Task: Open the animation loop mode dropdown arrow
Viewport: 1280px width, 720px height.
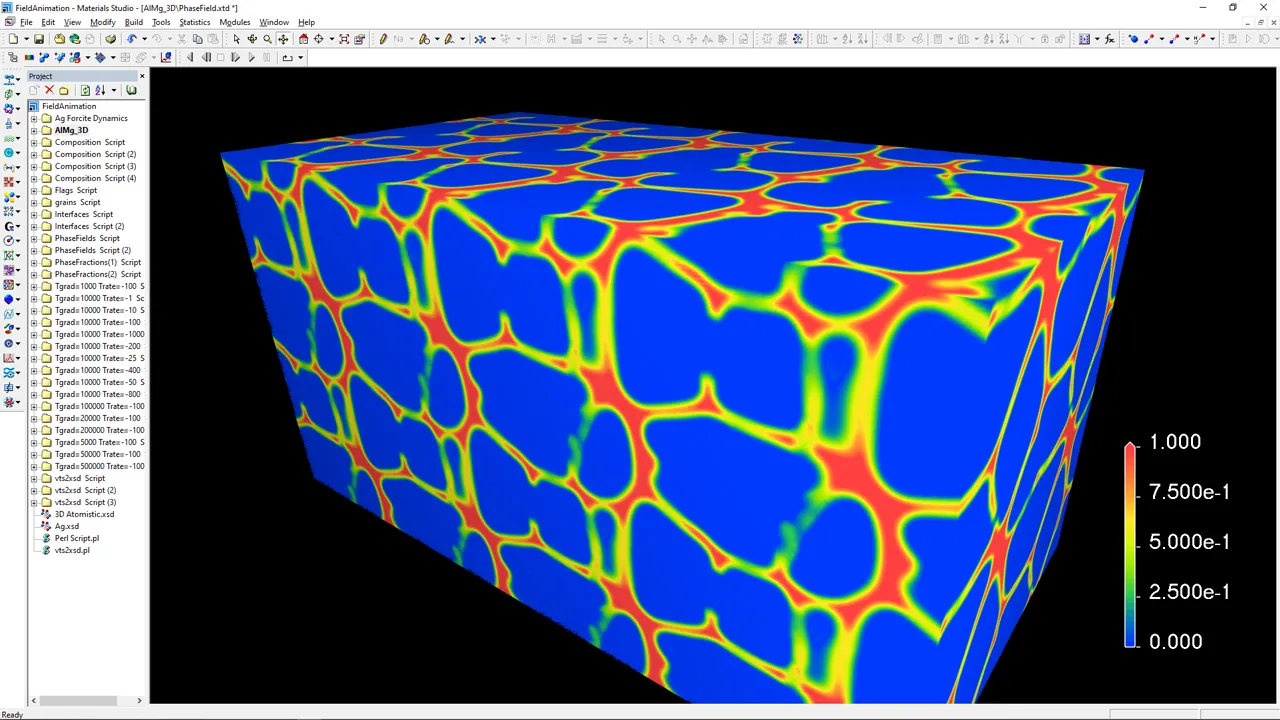Action: 300,57
